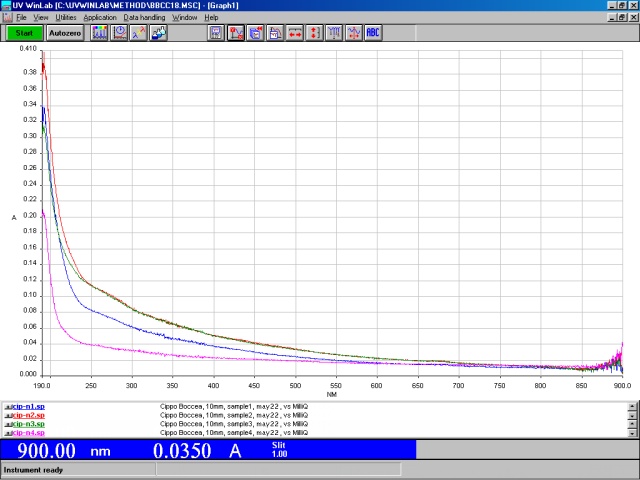
Task: Click the small icon beside cip-n3.sp
Action: click(8, 424)
